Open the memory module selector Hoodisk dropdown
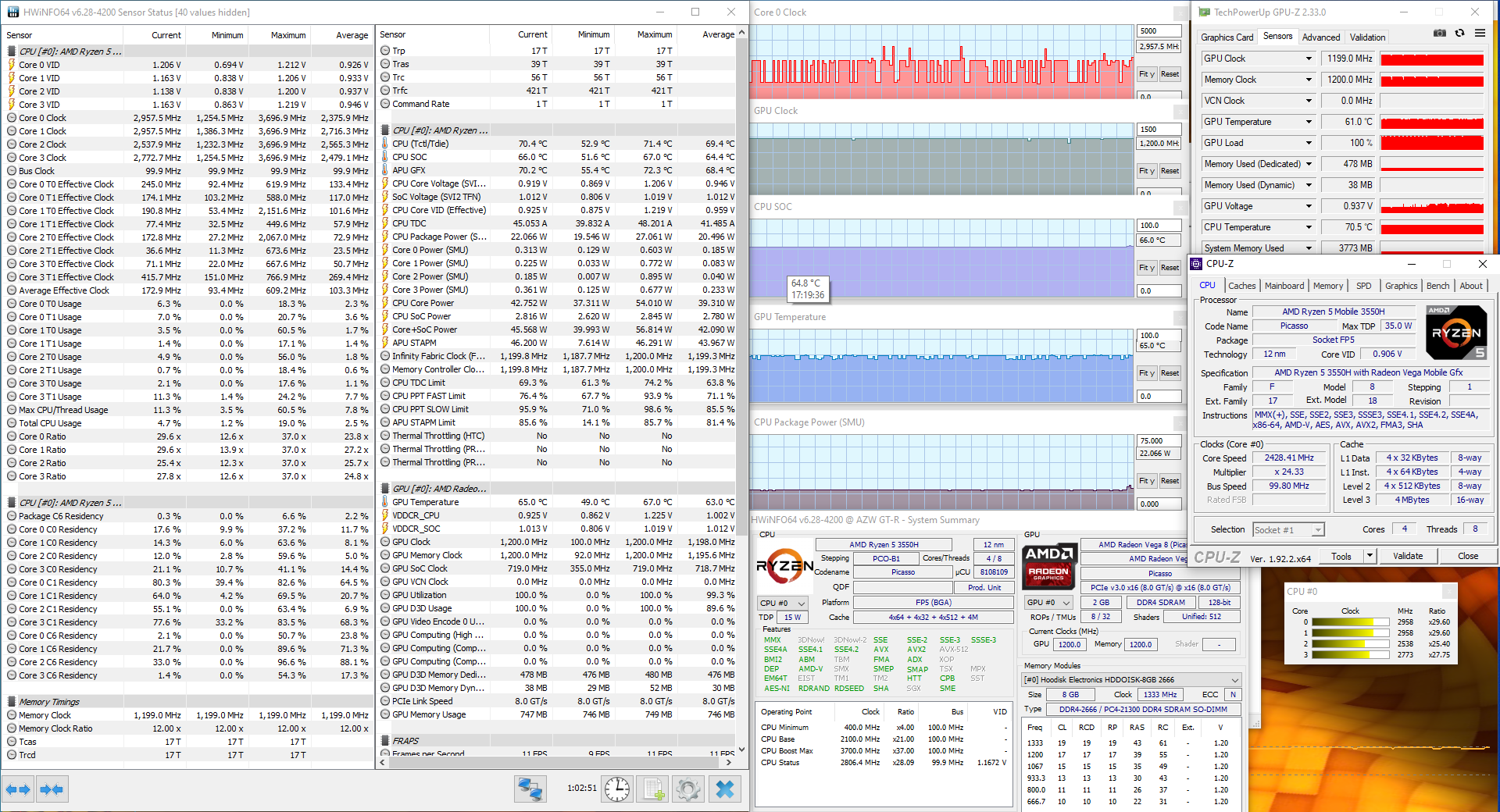 tap(1132, 680)
